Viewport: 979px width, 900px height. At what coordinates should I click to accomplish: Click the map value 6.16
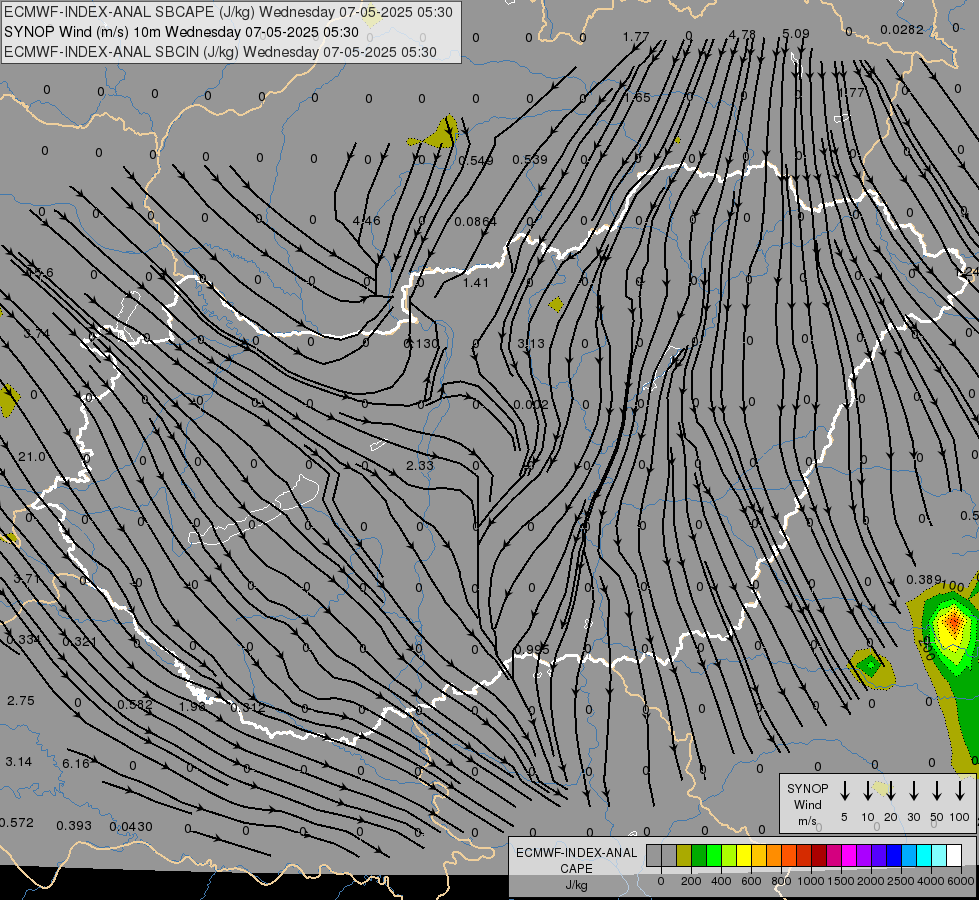click(x=76, y=763)
